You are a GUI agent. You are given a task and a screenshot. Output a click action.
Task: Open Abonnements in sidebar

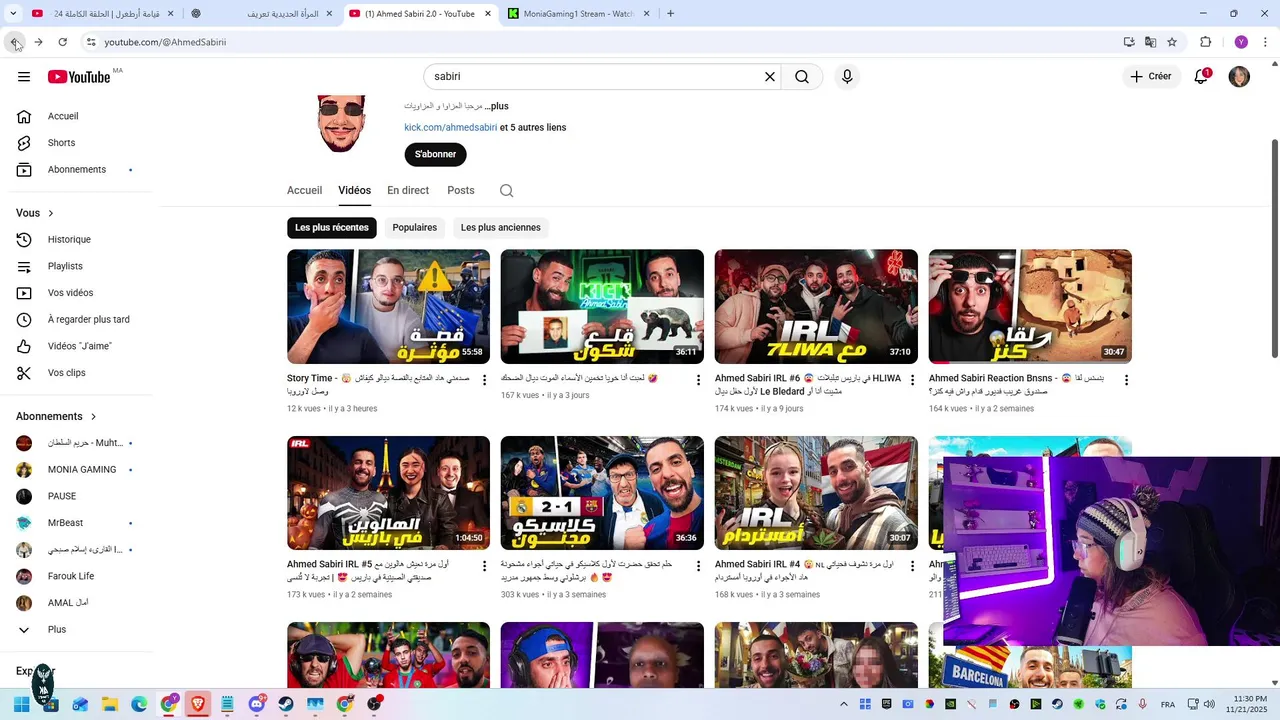(x=76, y=170)
